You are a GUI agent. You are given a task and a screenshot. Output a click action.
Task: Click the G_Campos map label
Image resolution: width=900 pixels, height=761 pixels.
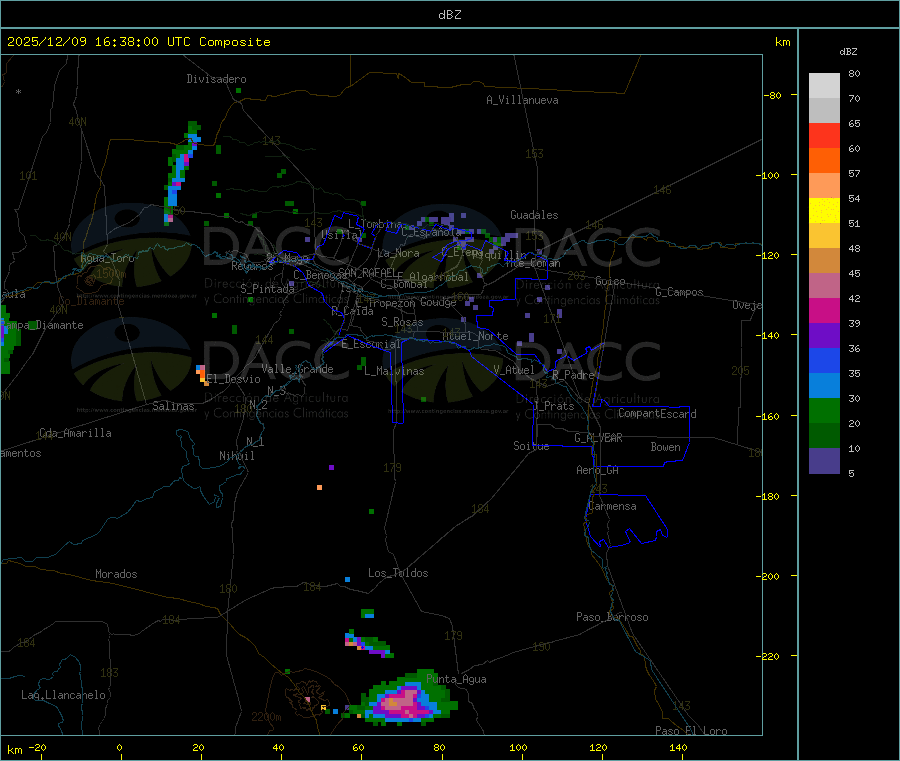679,292
